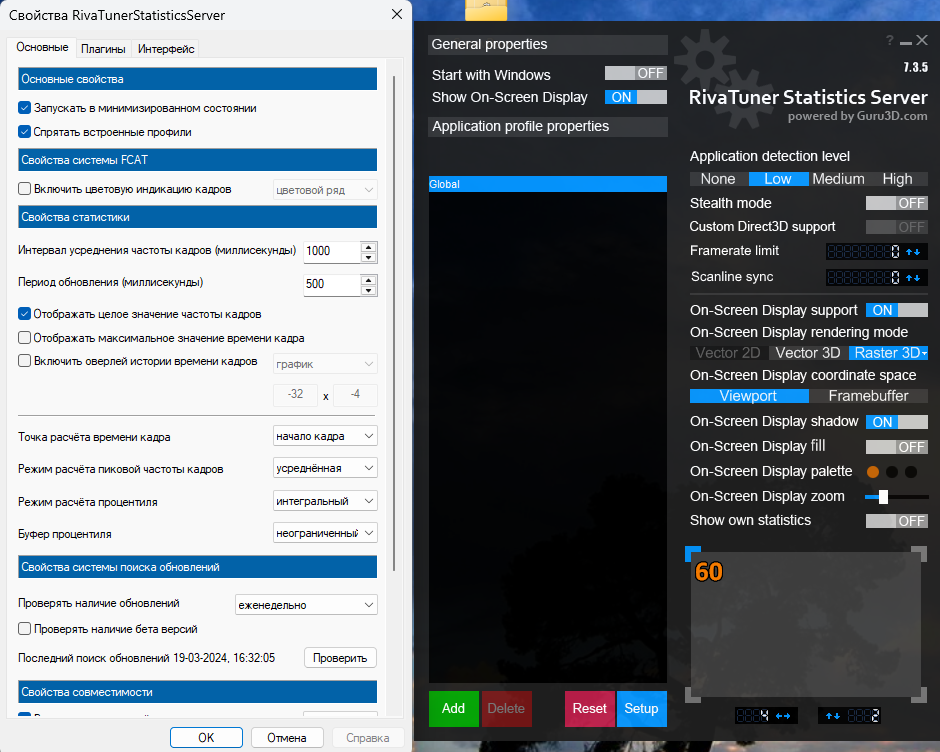
Task: Select the middle dark palette dot
Action: [892, 472]
